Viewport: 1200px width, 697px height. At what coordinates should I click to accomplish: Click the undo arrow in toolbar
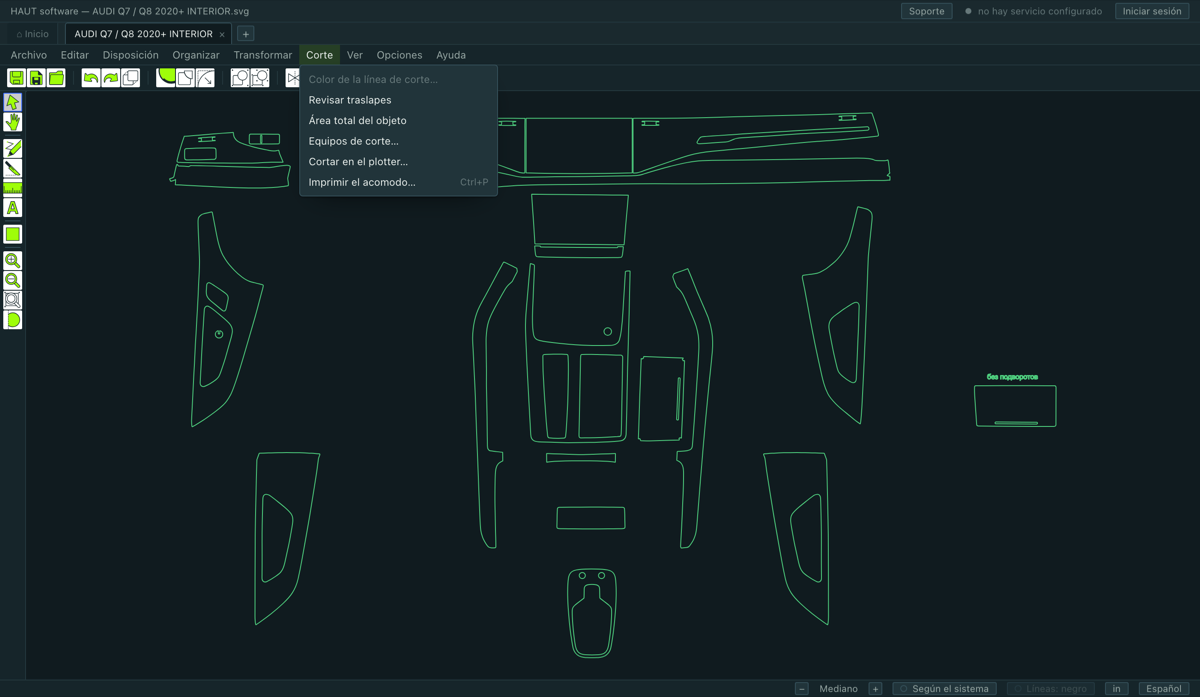coord(91,78)
